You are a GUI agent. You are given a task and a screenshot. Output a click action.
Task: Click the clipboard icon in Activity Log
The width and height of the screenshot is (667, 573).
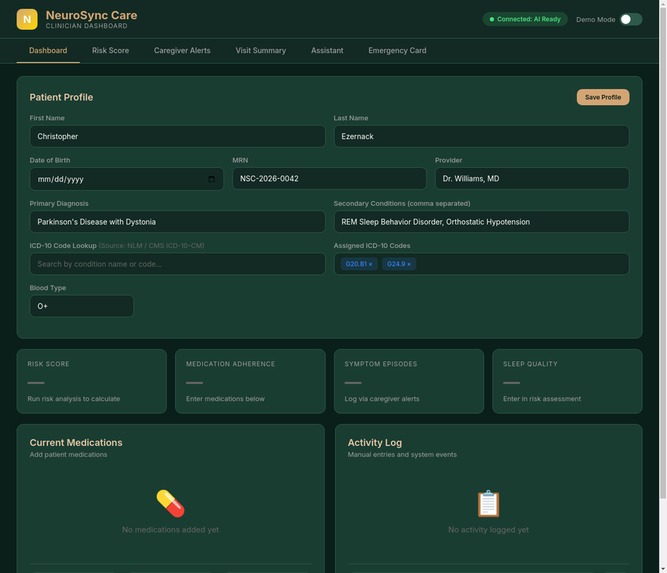point(488,504)
